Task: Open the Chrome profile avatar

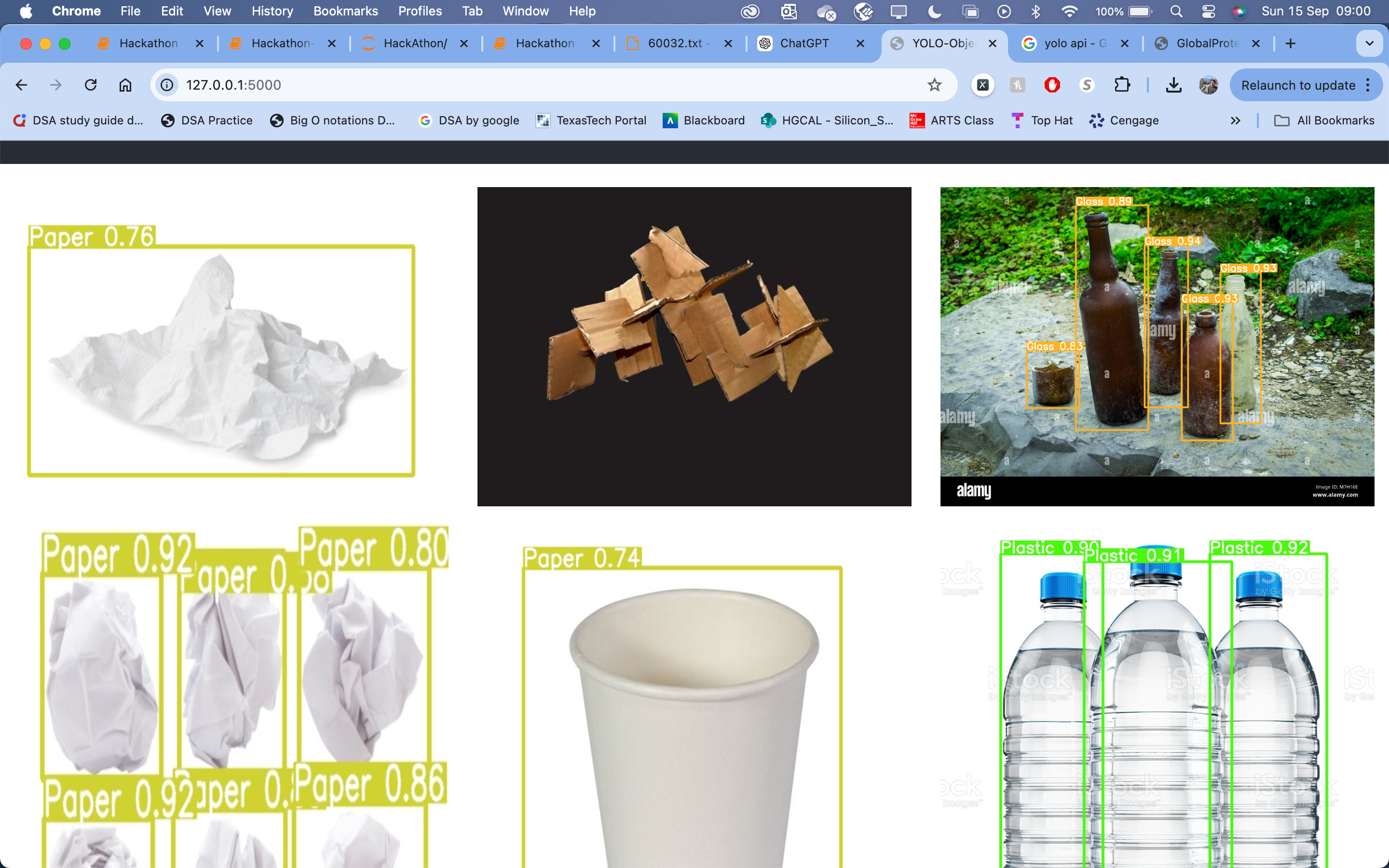Action: (x=1208, y=85)
